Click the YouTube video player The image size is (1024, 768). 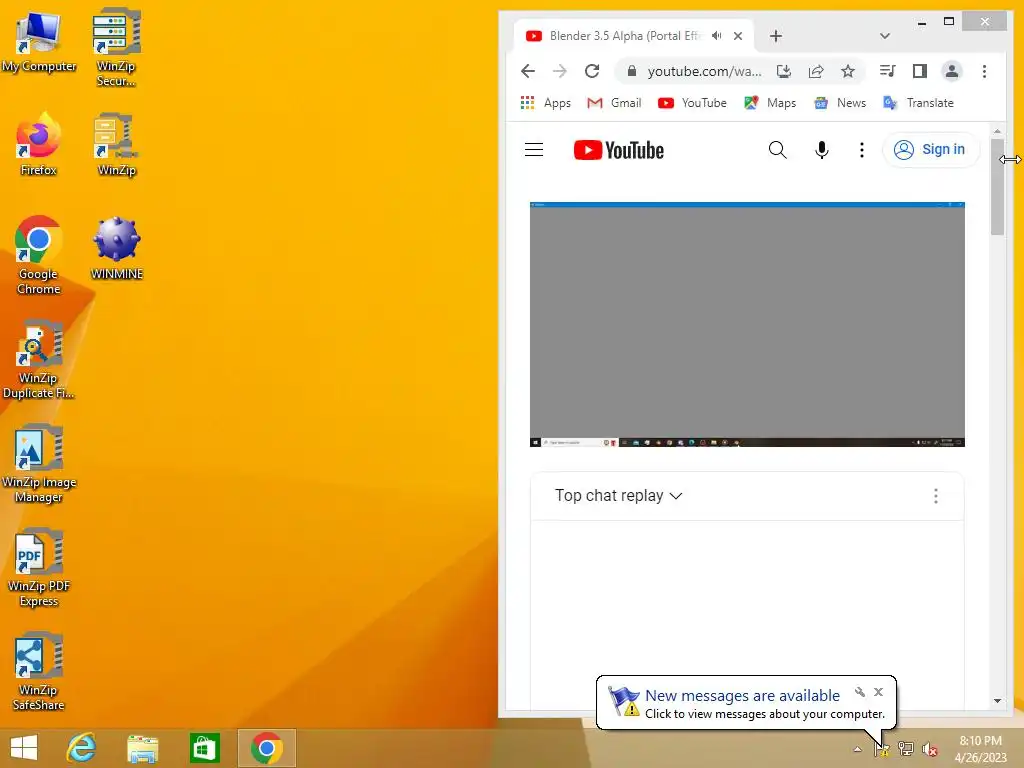(x=747, y=325)
